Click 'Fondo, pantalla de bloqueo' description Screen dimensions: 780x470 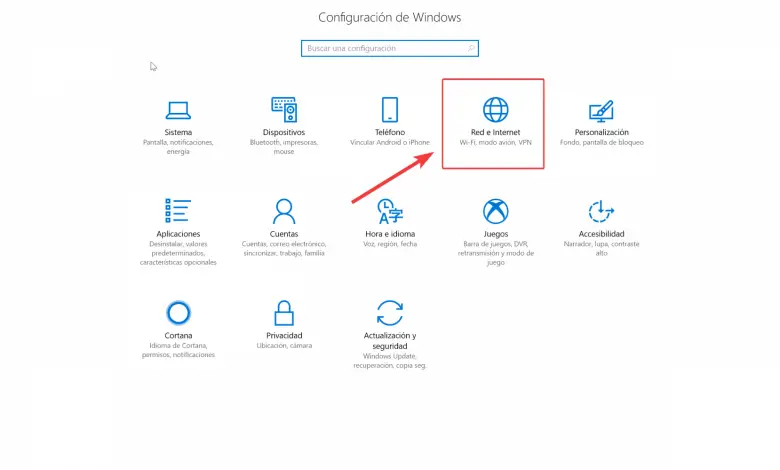(601, 142)
